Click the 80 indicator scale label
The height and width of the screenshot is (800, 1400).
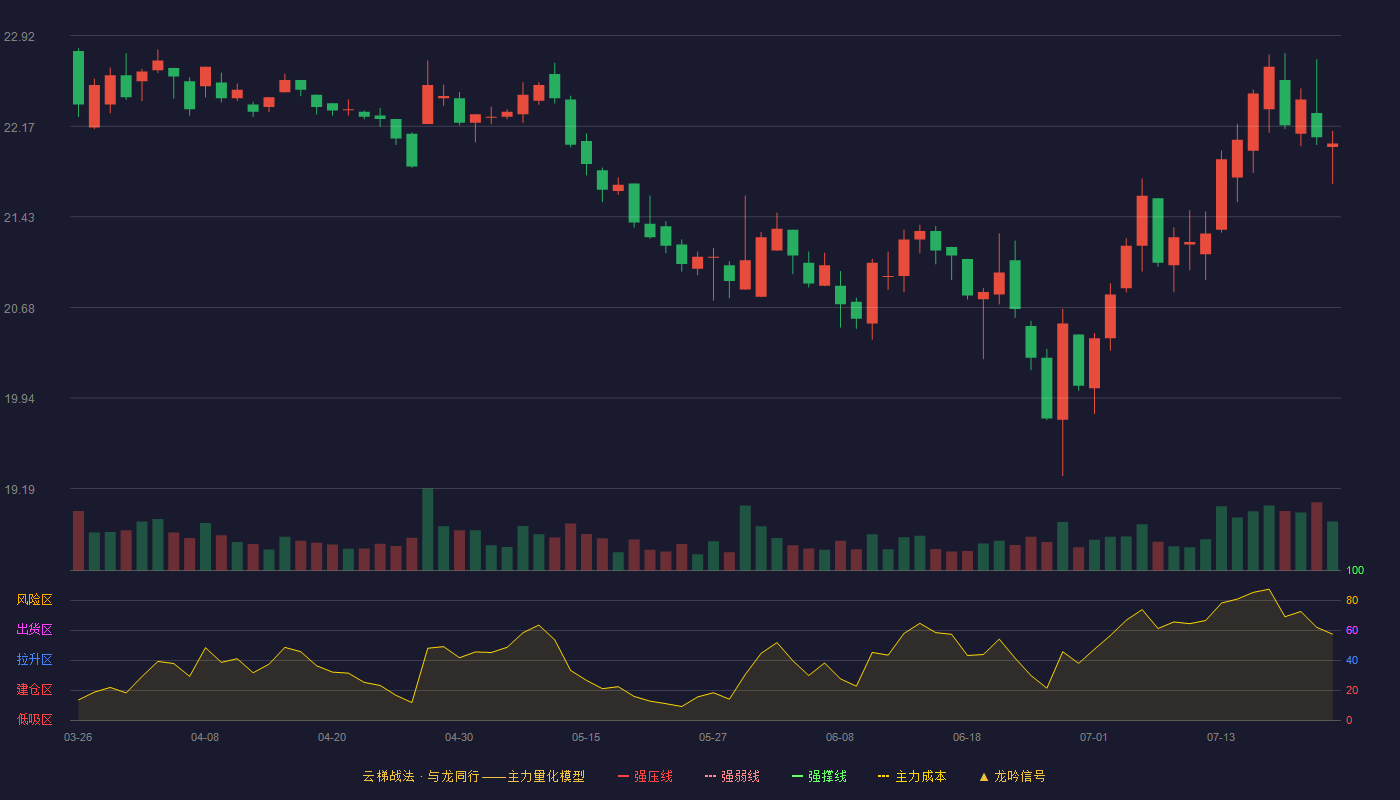pyautogui.click(x=1352, y=601)
